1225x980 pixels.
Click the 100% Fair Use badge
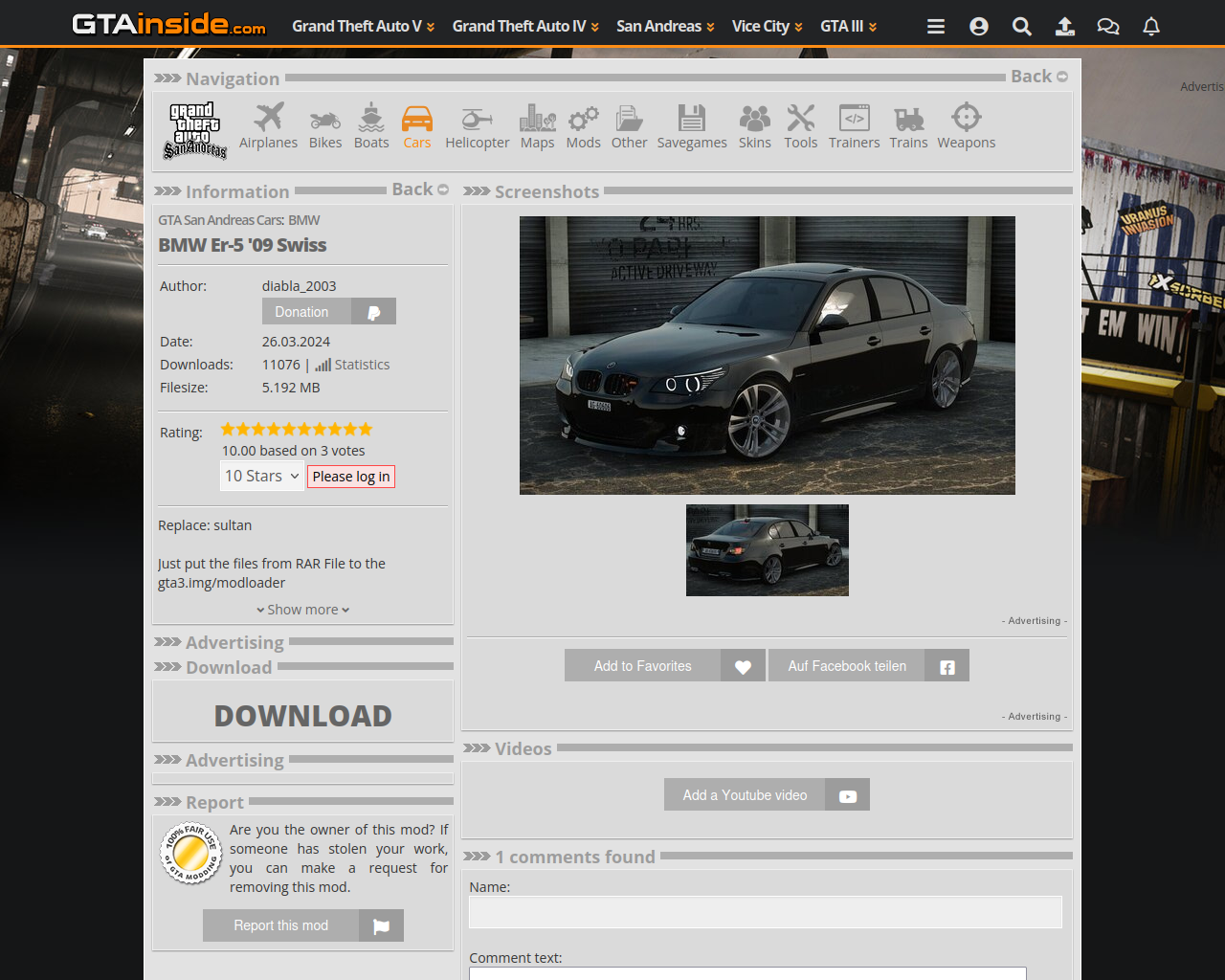coord(191,853)
